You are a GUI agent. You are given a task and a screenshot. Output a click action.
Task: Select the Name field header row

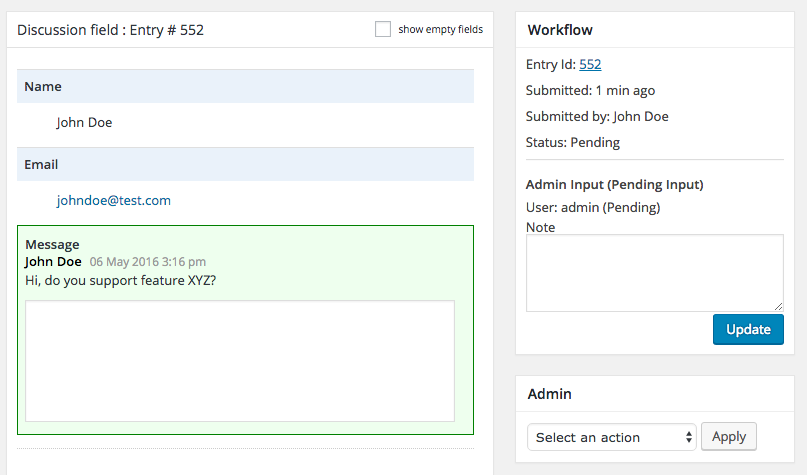point(245,86)
